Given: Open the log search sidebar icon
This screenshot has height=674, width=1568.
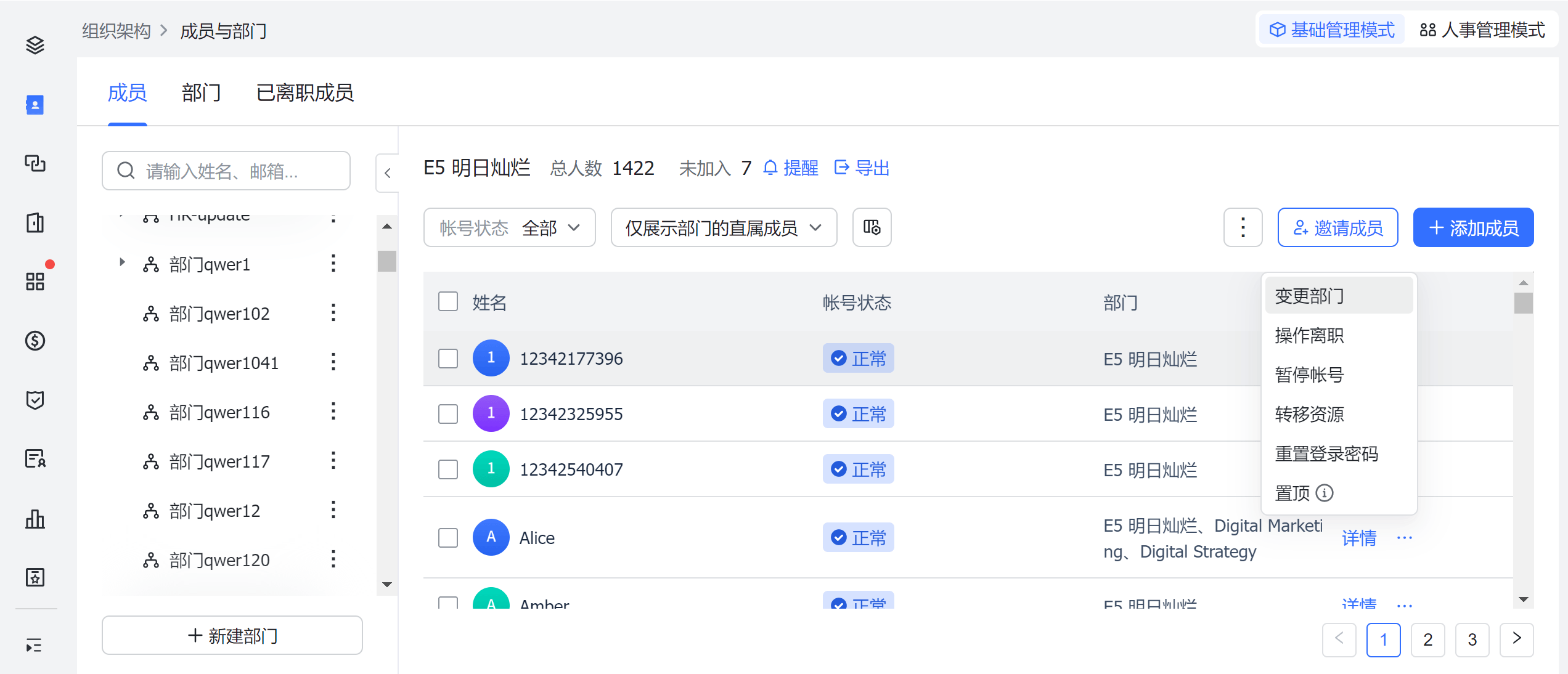Looking at the screenshot, I should (35, 459).
